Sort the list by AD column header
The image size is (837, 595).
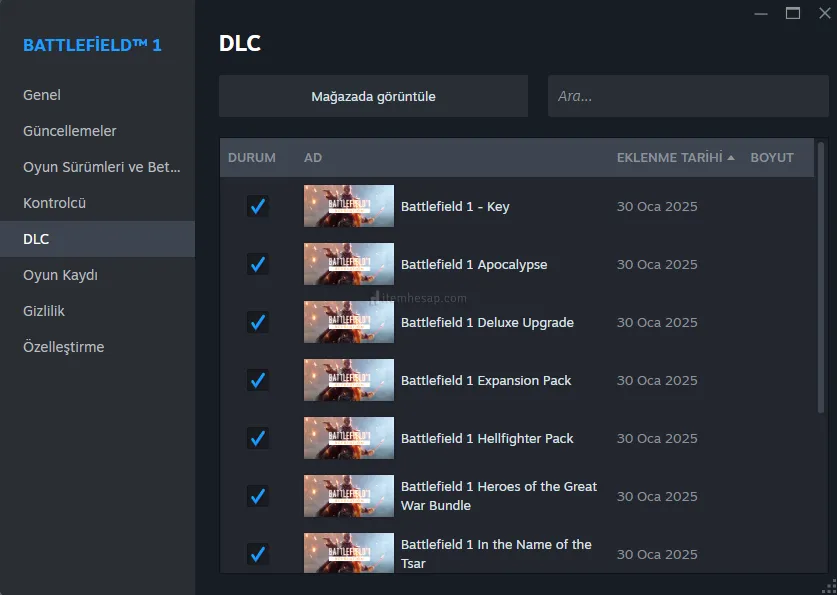(313, 158)
